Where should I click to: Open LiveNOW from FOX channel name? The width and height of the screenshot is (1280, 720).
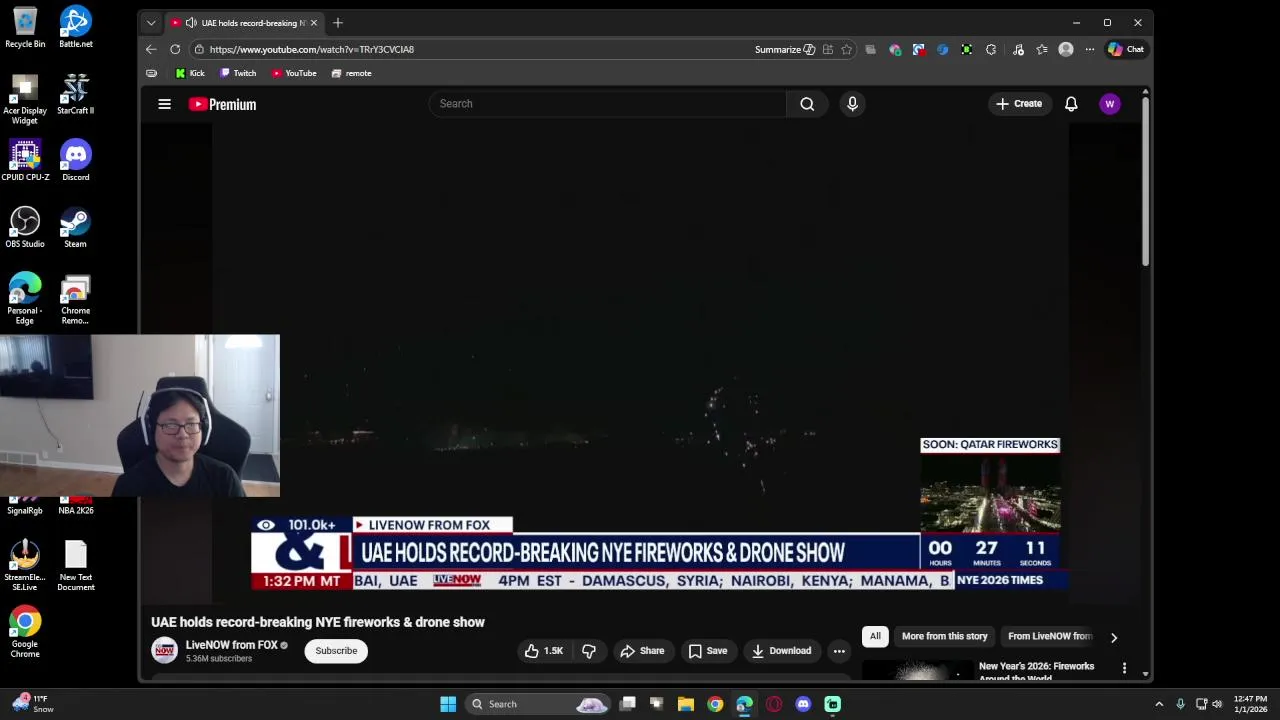(231, 645)
